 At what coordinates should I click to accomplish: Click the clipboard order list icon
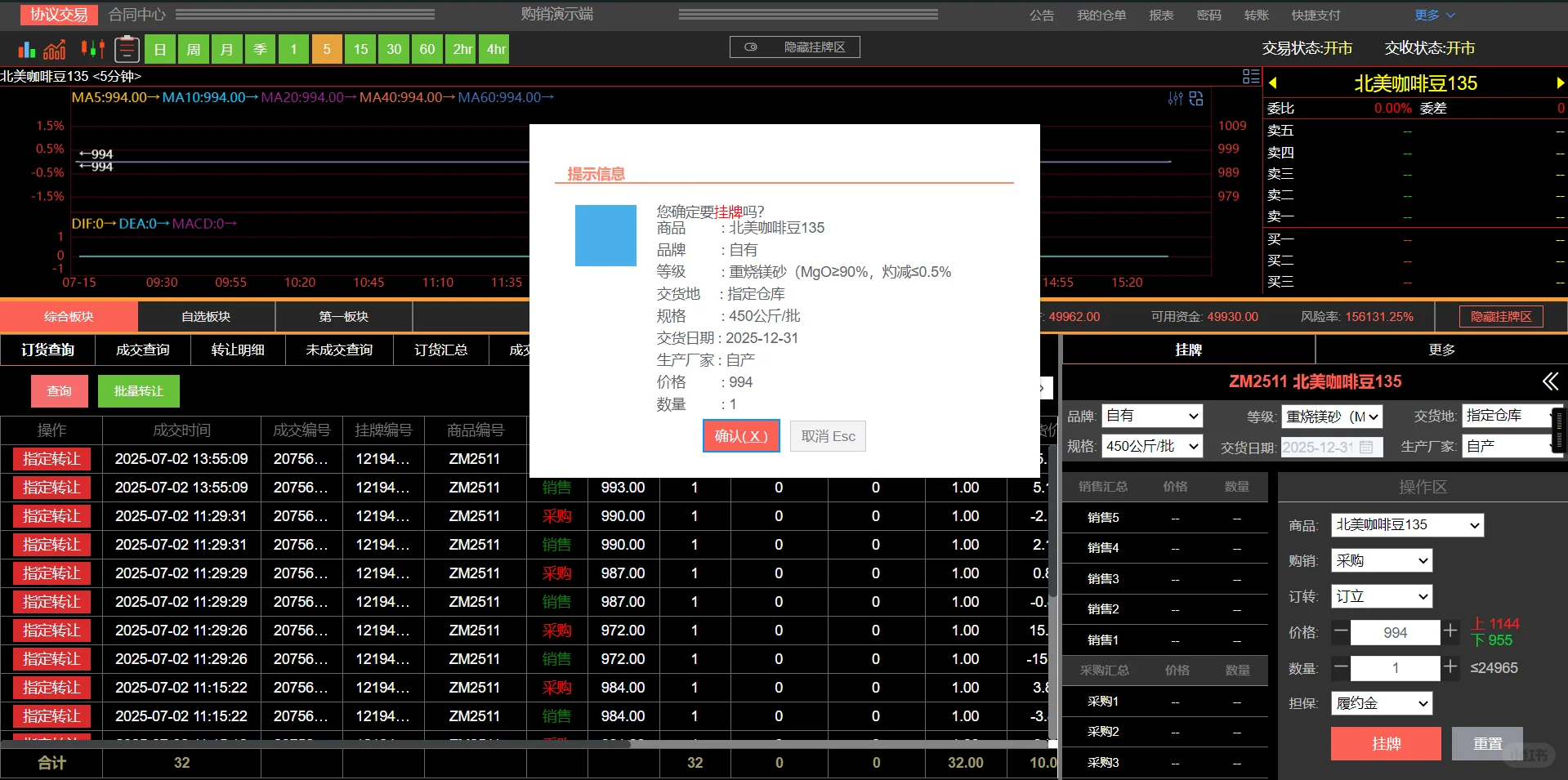point(127,49)
